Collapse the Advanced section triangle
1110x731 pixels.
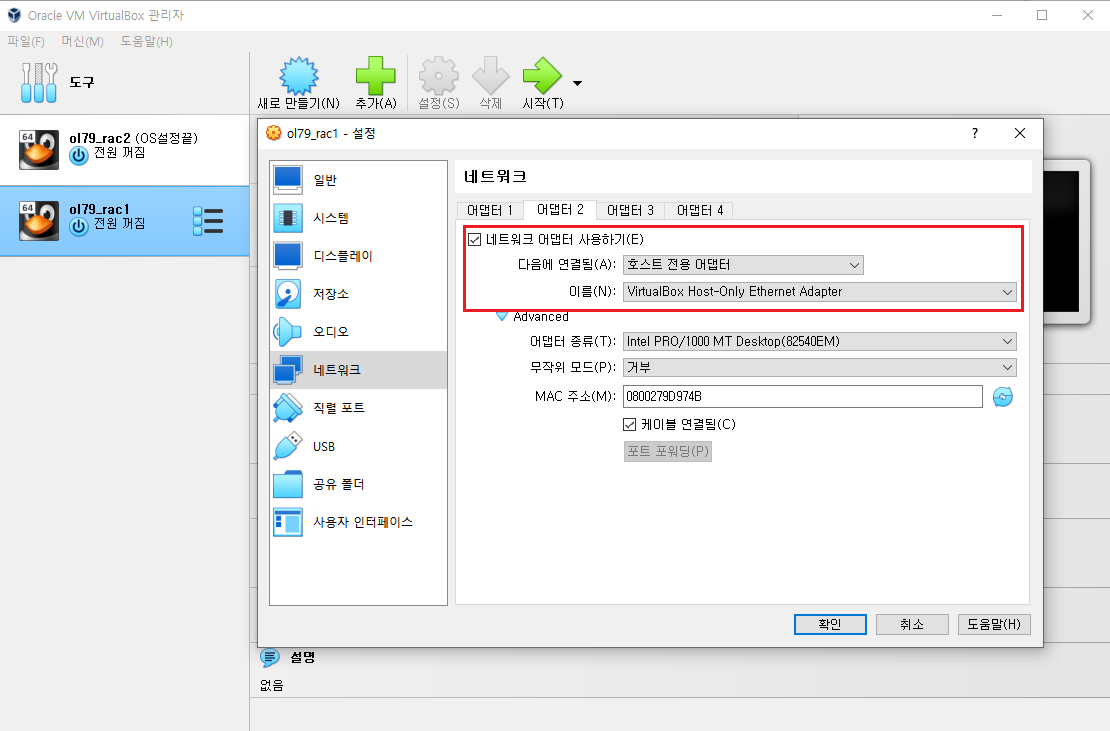[x=502, y=316]
